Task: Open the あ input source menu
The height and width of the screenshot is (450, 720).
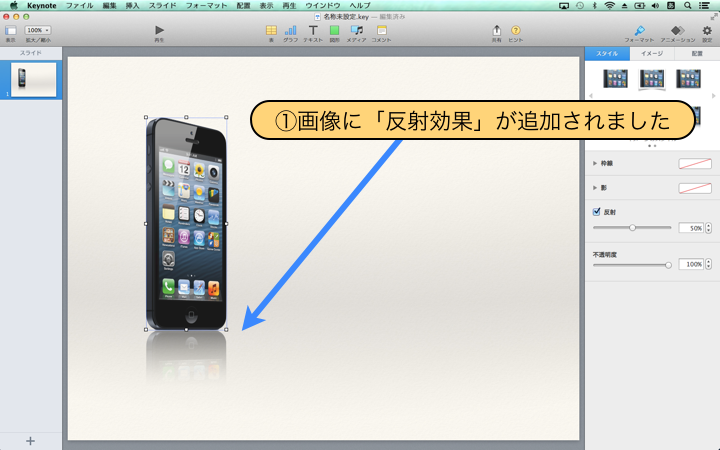Action: click(671, 6)
